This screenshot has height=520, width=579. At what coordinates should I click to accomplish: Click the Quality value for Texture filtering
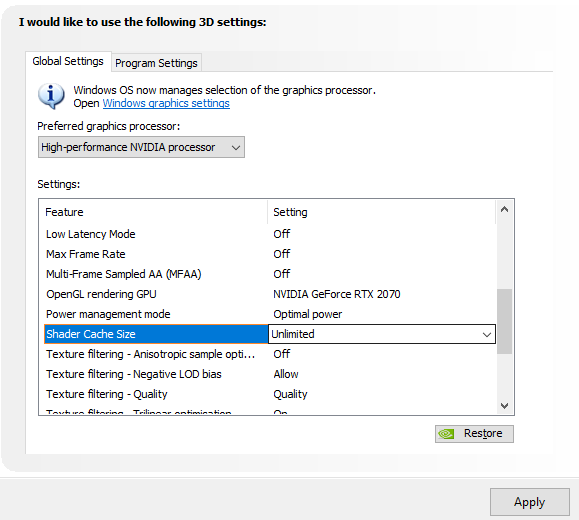[290, 394]
